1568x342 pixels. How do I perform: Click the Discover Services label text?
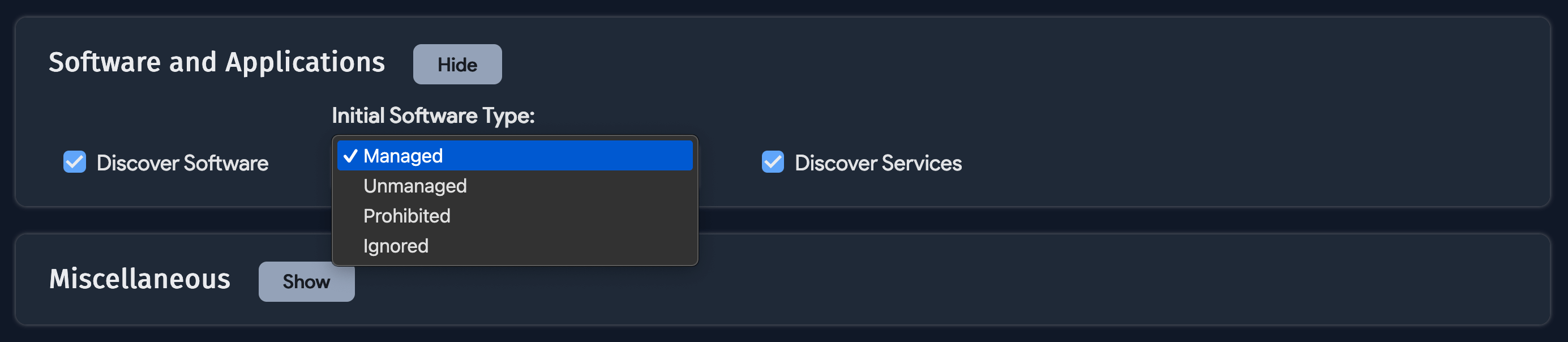pyautogui.click(x=877, y=163)
